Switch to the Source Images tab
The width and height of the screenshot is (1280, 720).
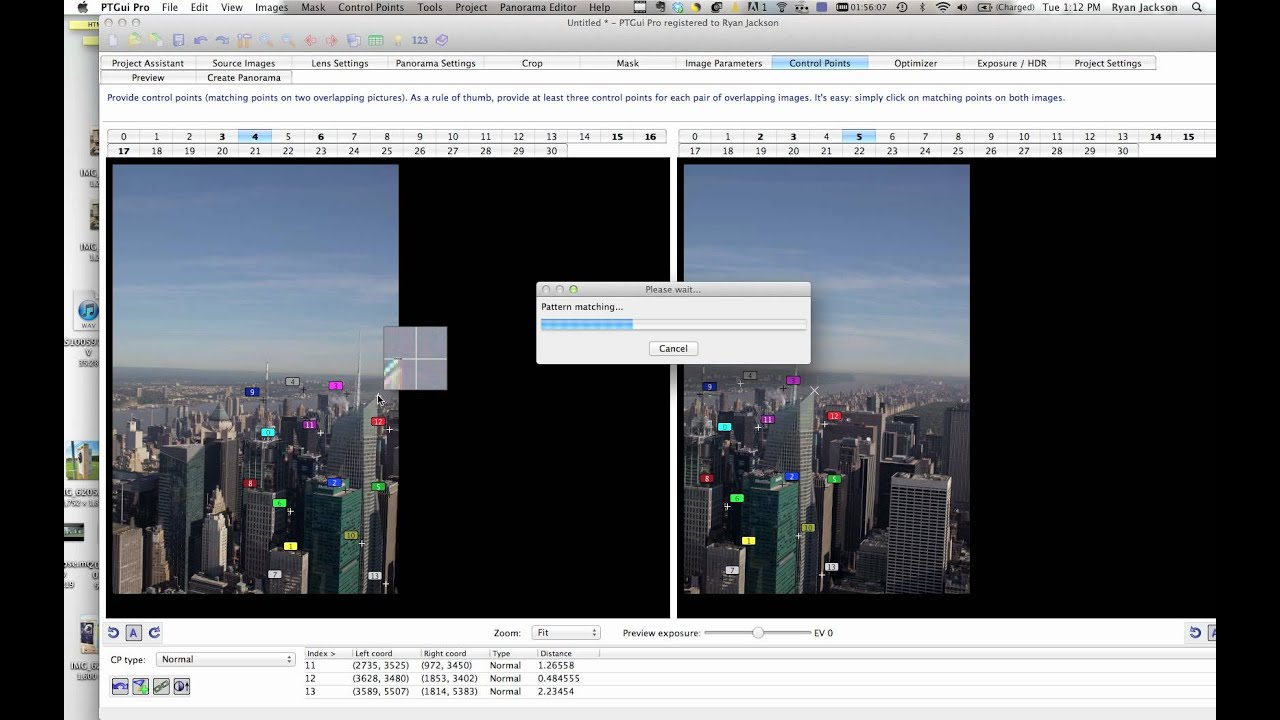[x=244, y=63]
